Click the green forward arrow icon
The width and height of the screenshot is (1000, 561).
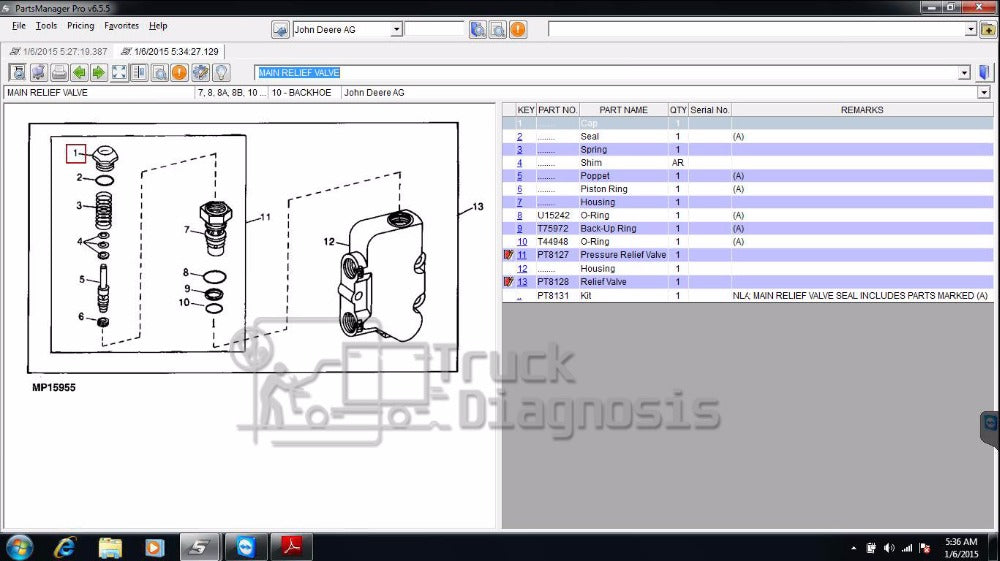click(x=98, y=72)
